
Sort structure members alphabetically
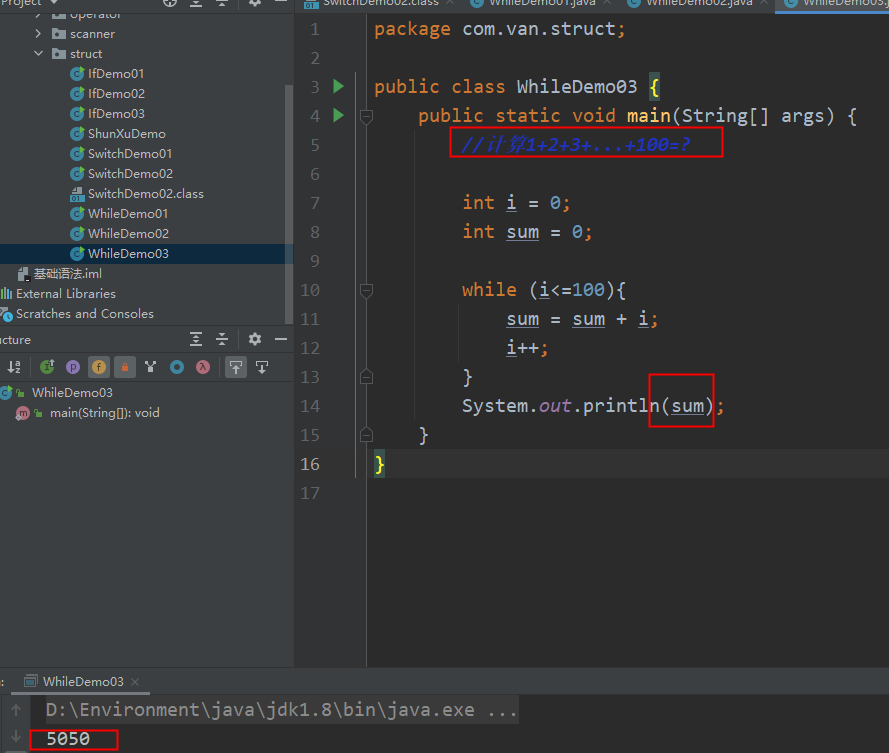click(14, 367)
